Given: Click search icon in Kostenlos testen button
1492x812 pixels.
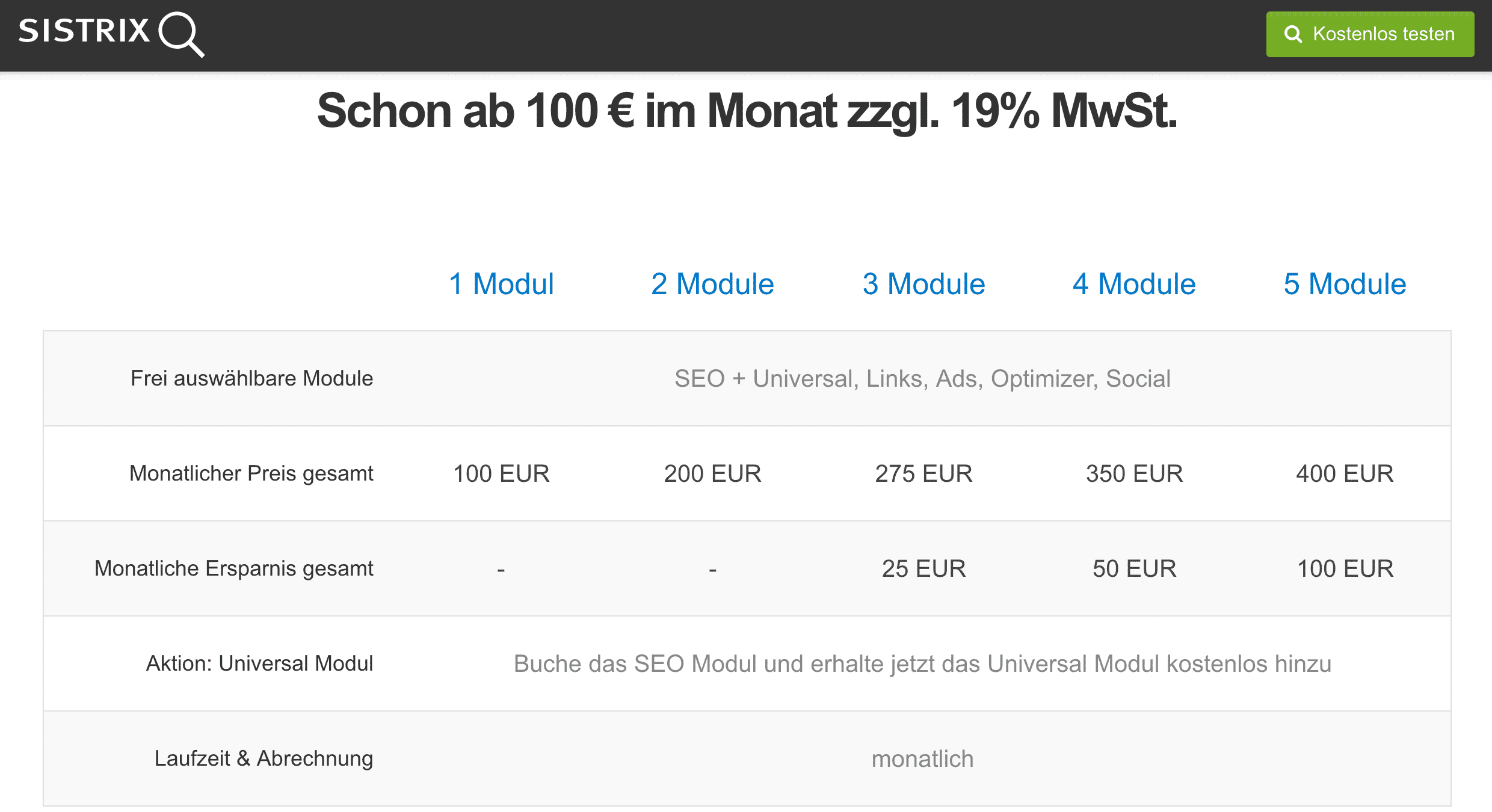Looking at the screenshot, I should click(1293, 34).
